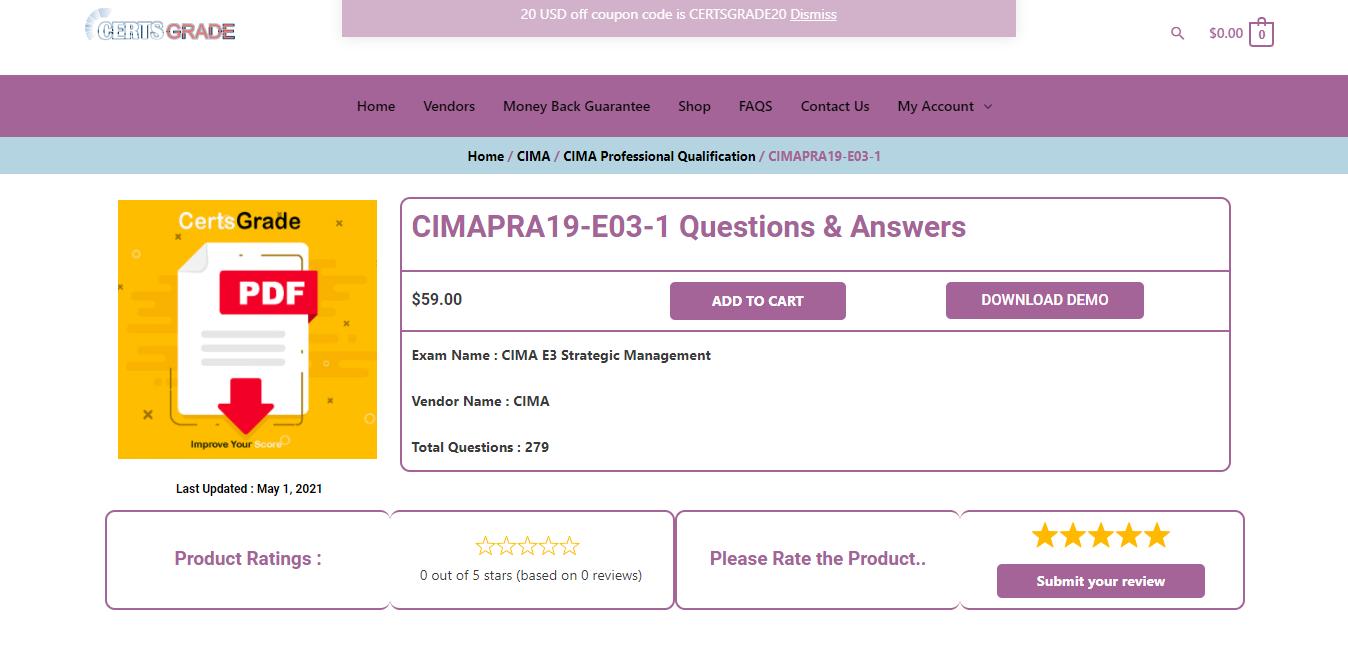1348x670 pixels.
Task: Click the Product Ratings label
Action: [248, 558]
